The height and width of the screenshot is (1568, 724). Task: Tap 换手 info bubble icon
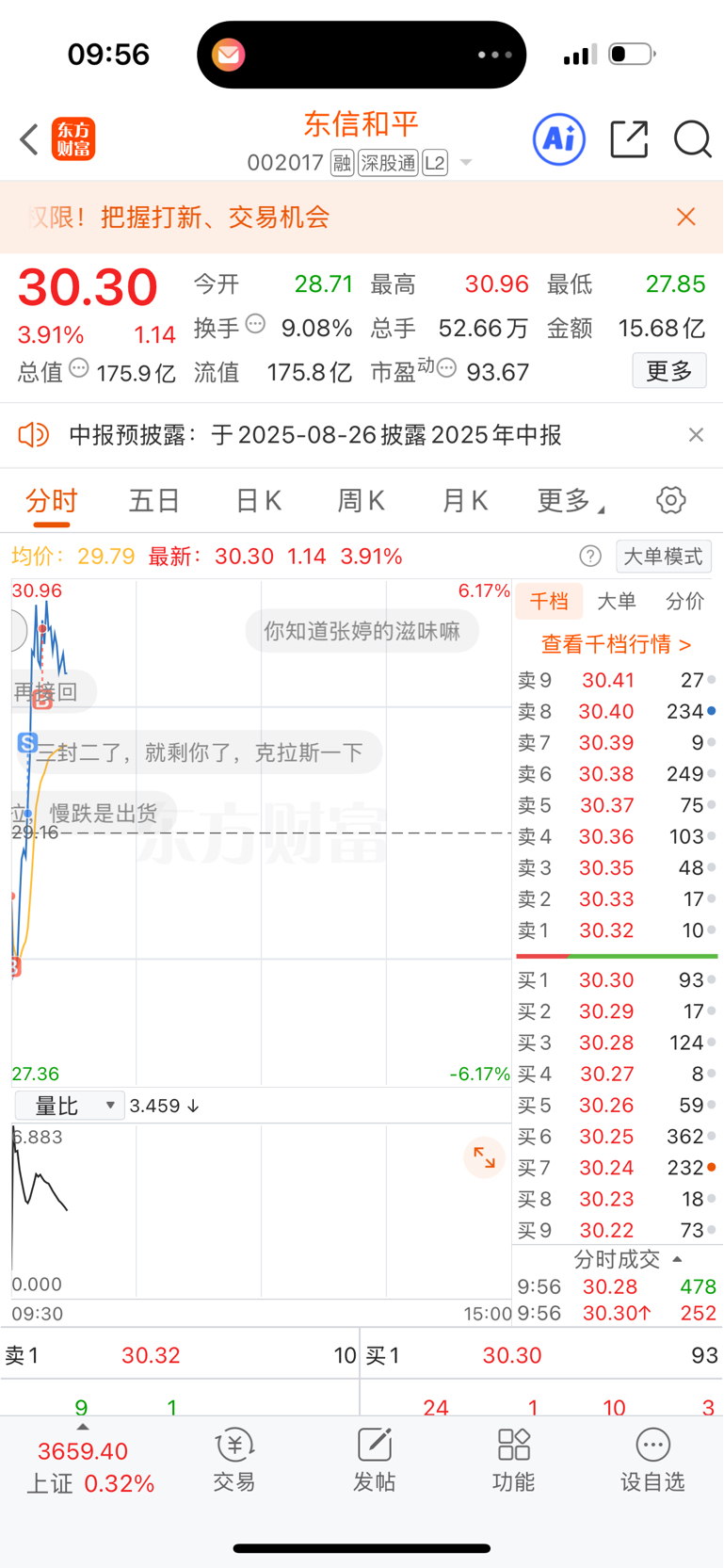pos(255,324)
